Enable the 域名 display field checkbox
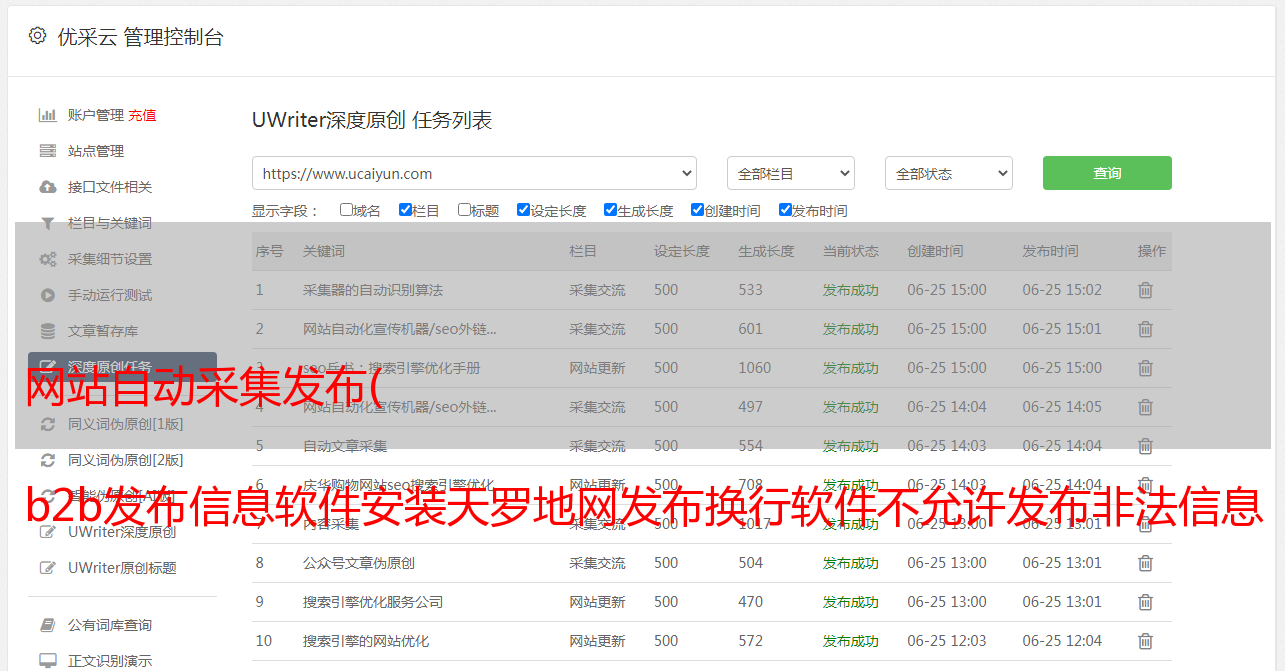Image resolution: width=1285 pixels, height=671 pixels. (346, 210)
